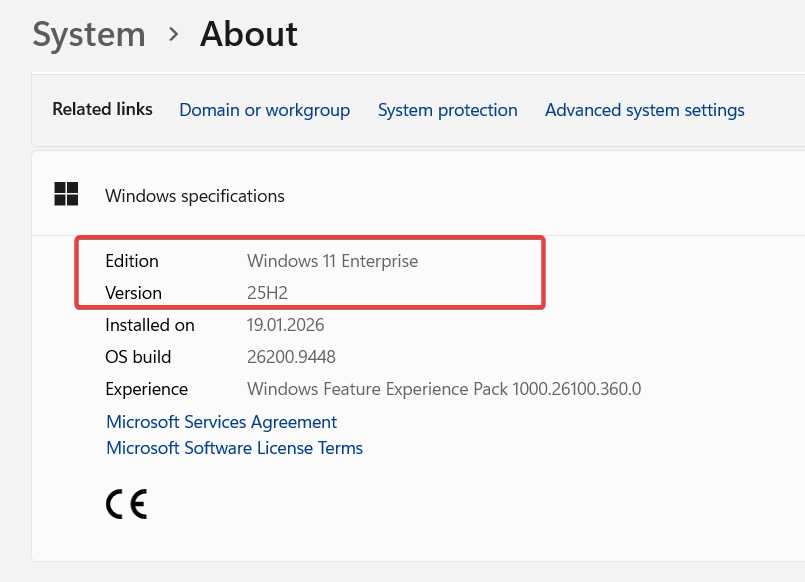Screen dimensions: 805x582
Task: Open Domain or workgroup link
Action: pyautogui.click(x=264, y=110)
